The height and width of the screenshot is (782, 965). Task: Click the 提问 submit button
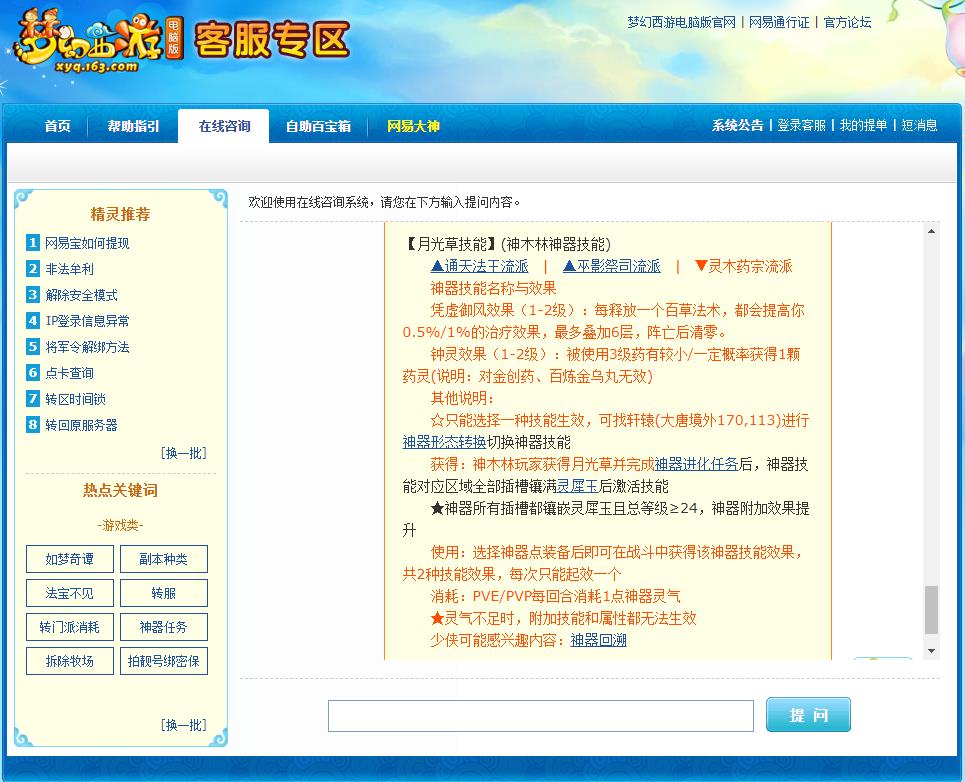807,714
